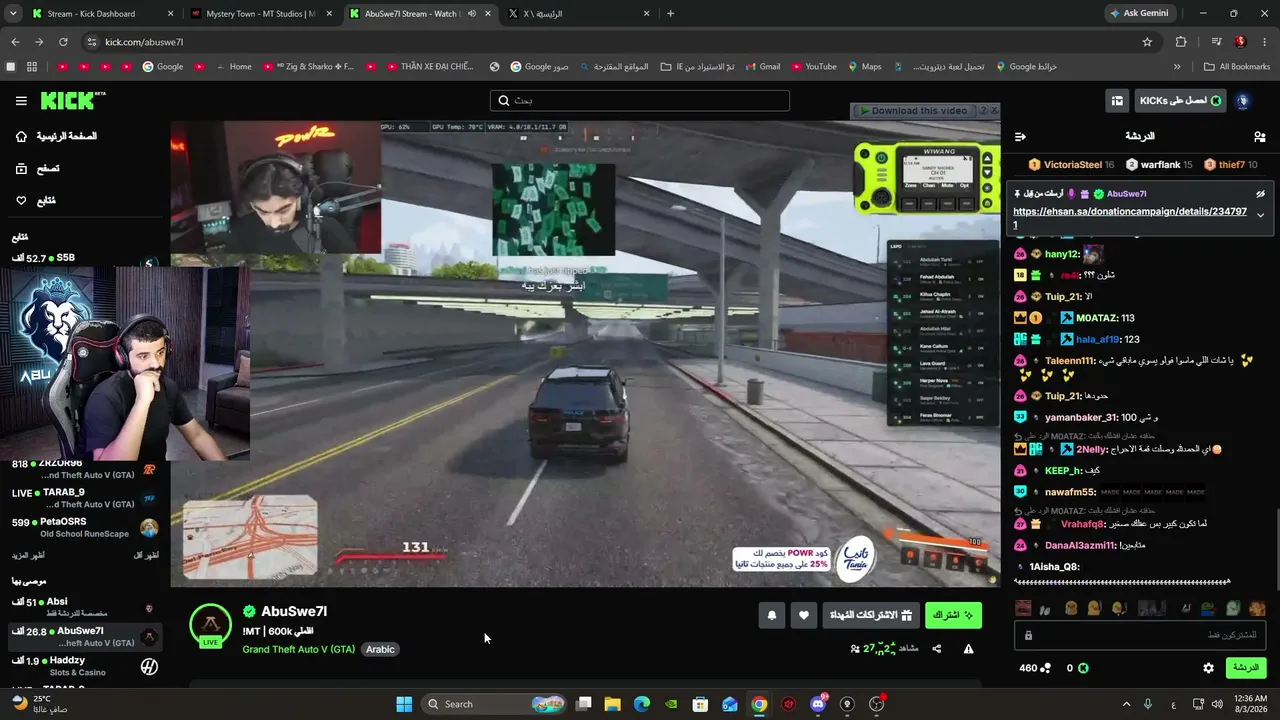Click the gift subscriptions button
This screenshot has width=1280, height=720.
(871, 616)
